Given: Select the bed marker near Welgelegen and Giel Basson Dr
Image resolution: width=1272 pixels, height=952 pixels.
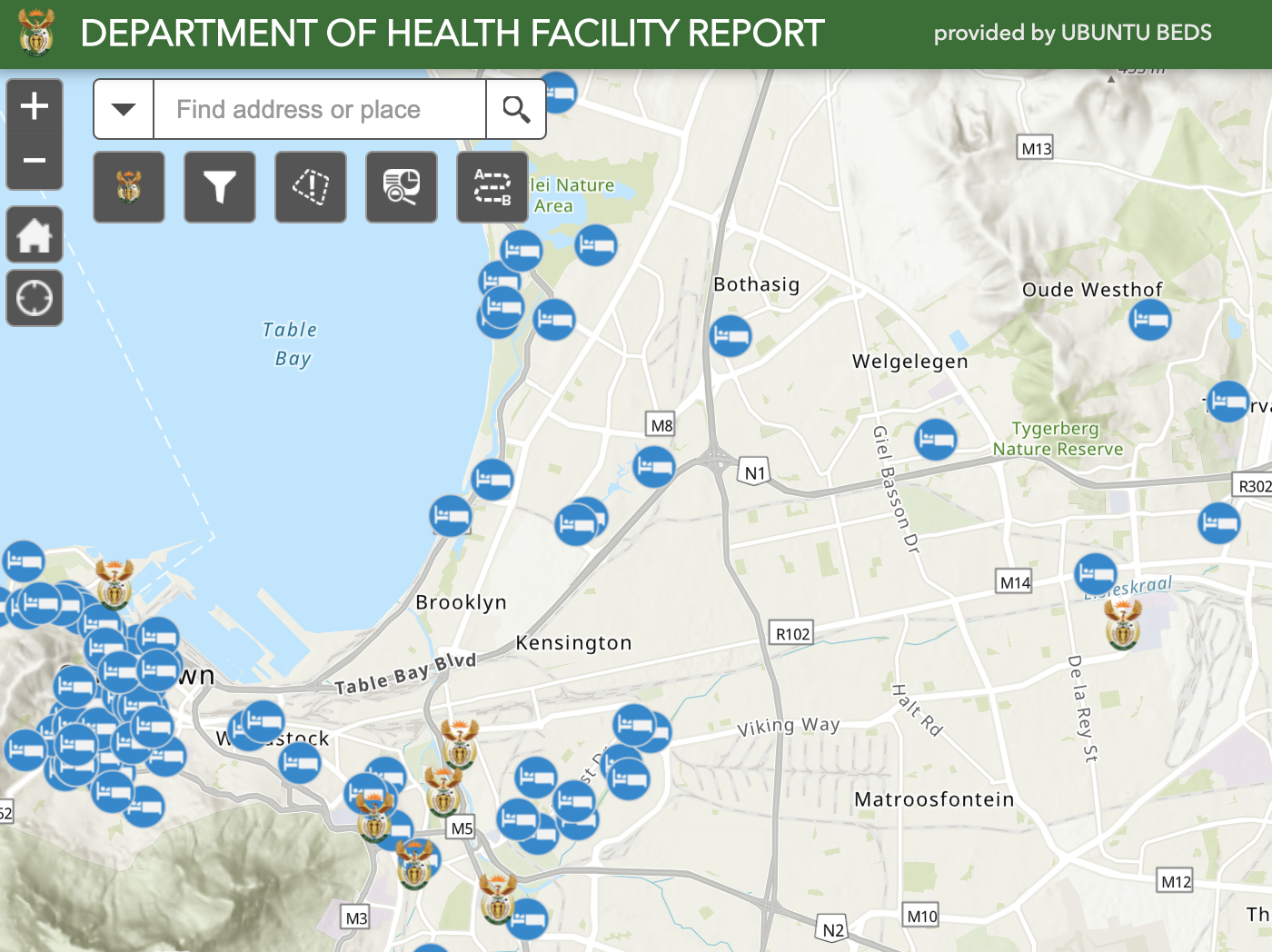Looking at the screenshot, I should click(936, 441).
